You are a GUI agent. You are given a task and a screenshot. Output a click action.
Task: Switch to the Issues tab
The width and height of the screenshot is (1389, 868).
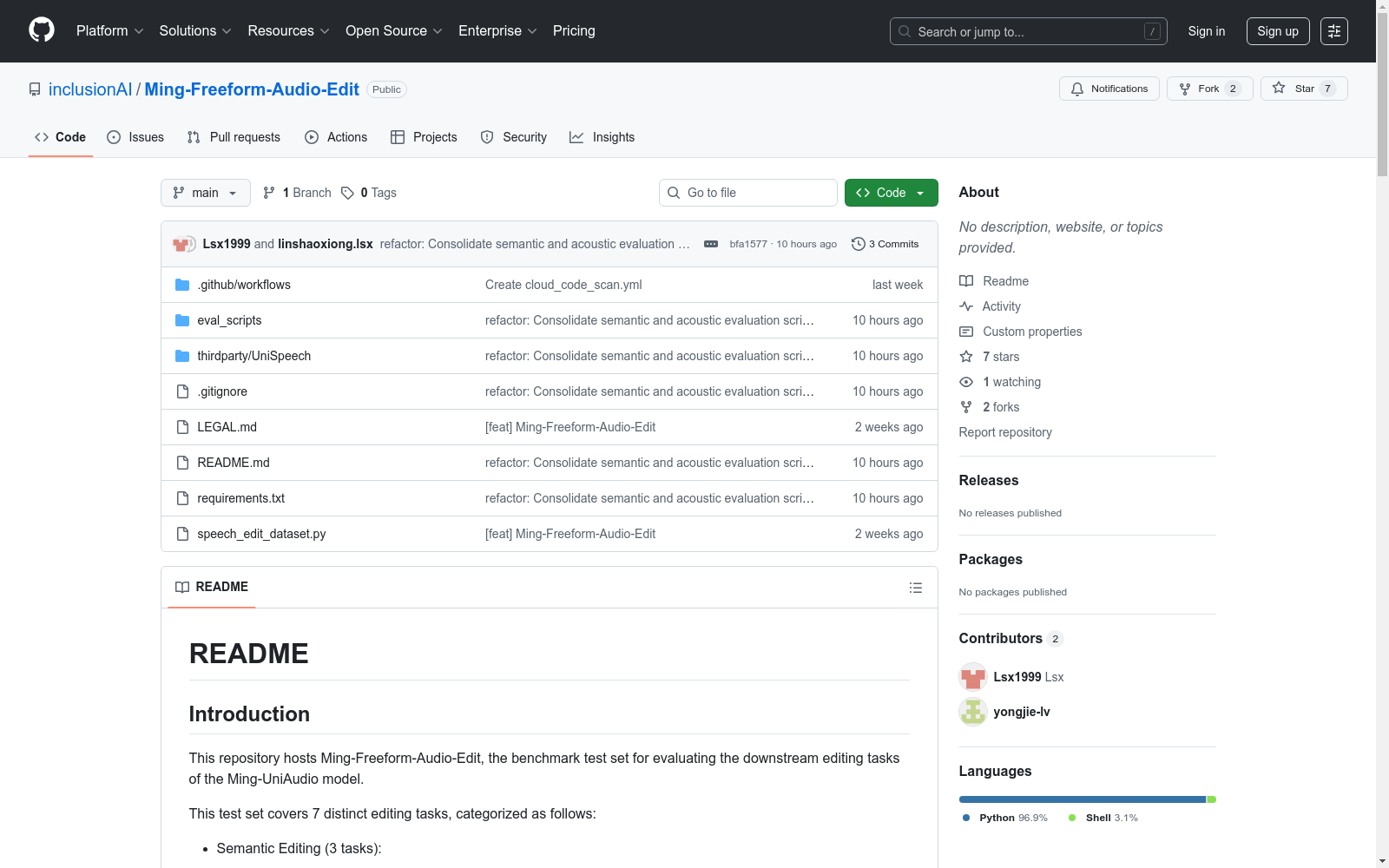(x=135, y=137)
